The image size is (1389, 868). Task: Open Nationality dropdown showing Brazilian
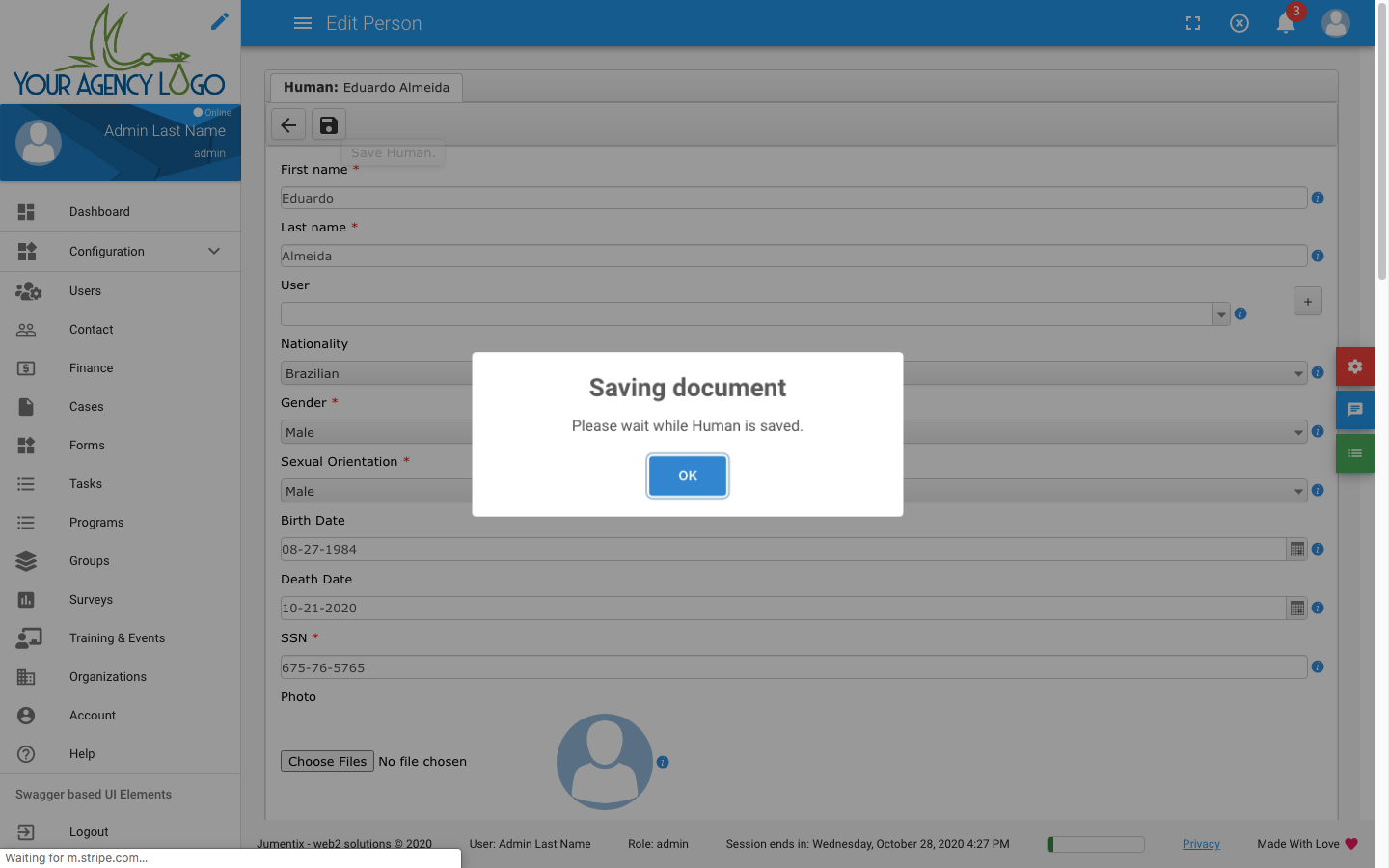(794, 373)
